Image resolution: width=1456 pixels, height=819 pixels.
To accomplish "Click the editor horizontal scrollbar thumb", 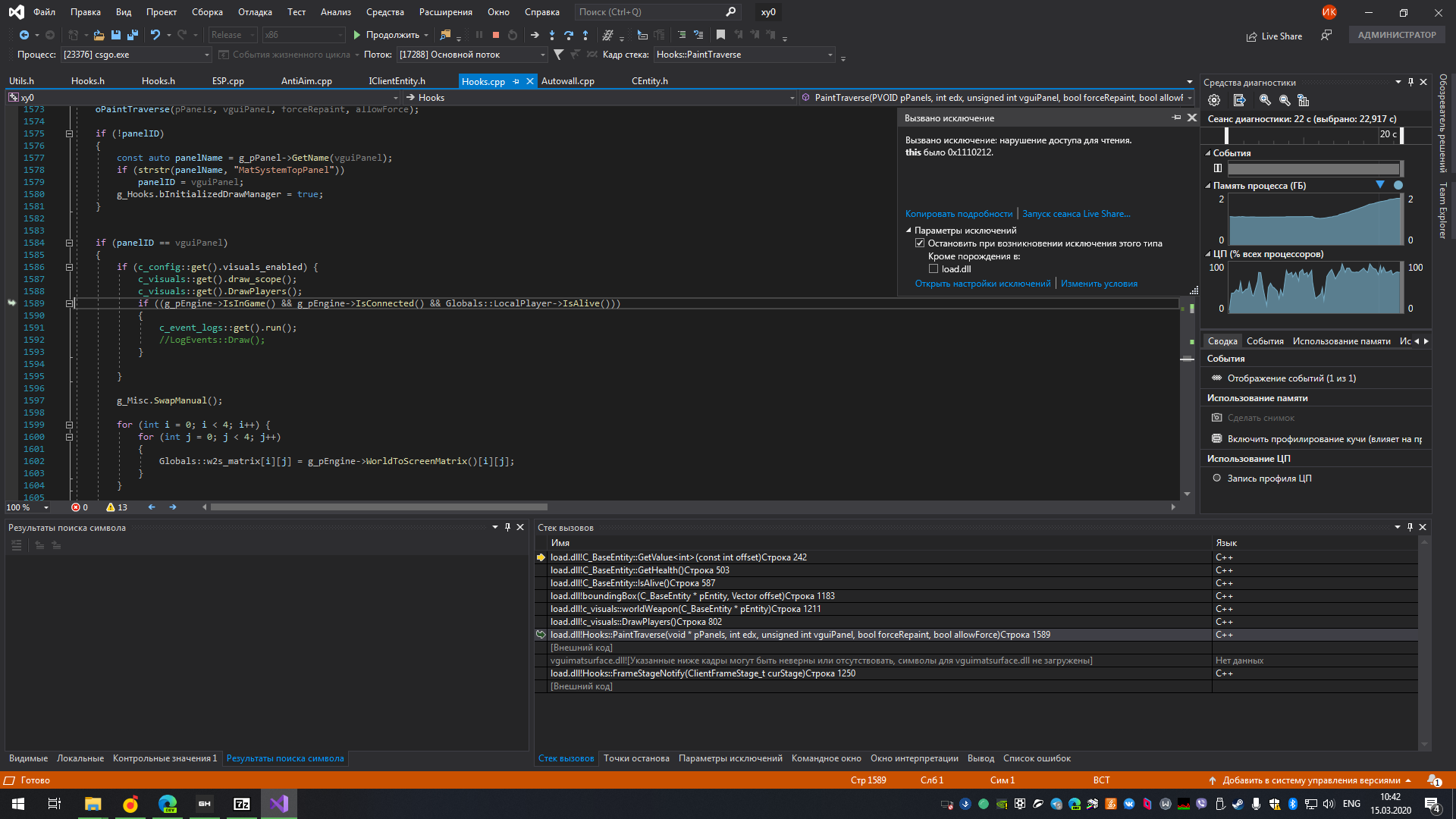I will point(379,507).
